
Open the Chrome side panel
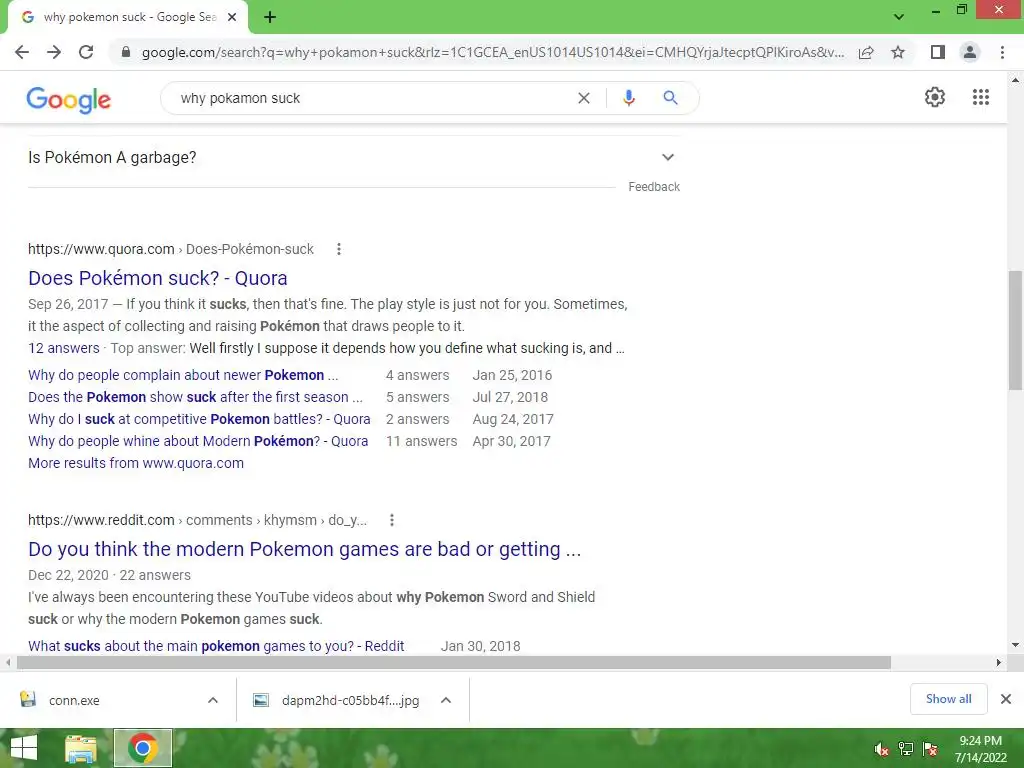tap(938, 52)
